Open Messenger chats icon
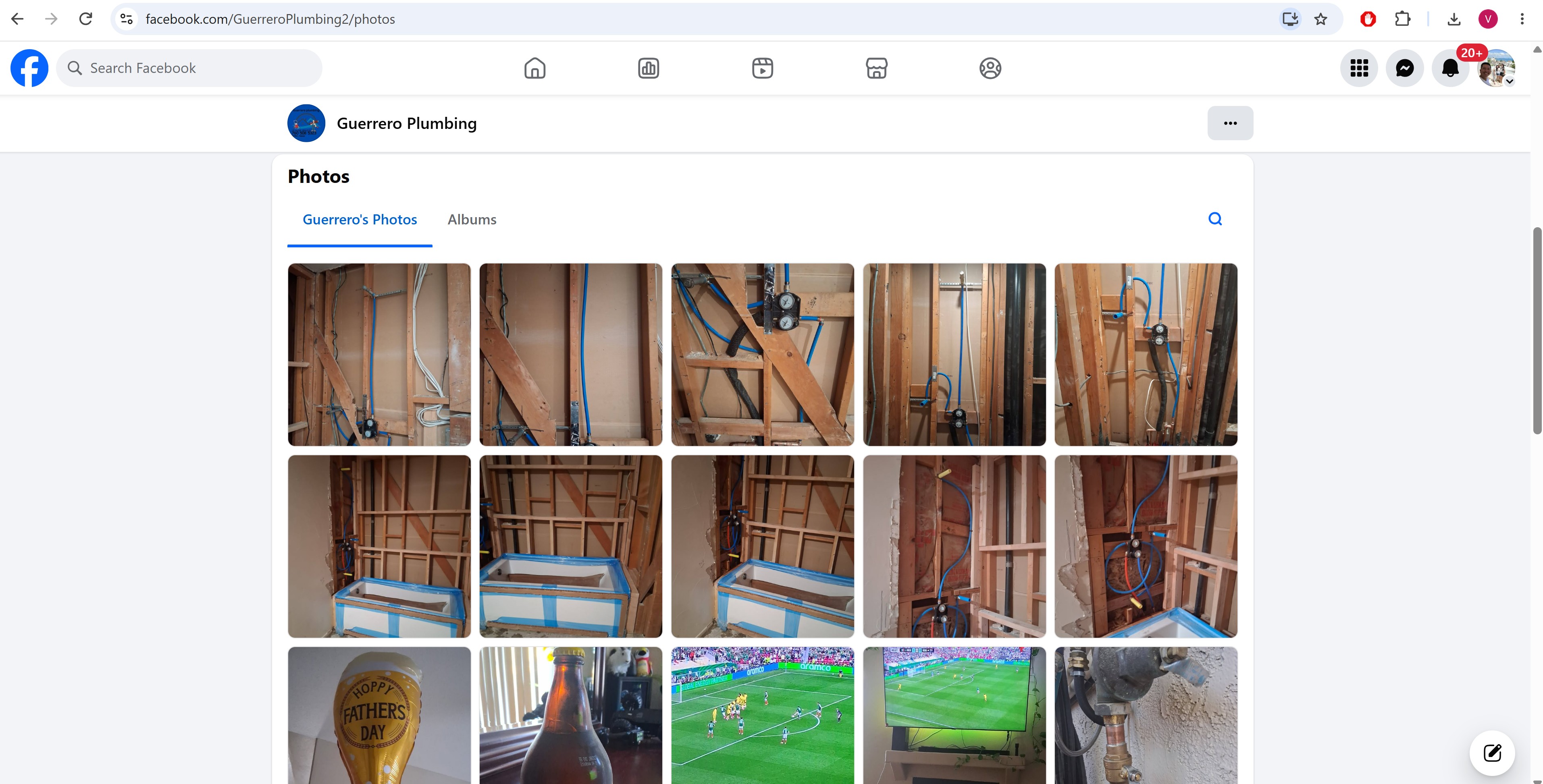The width and height of the screenshot is (1543, 784). 1405,68
